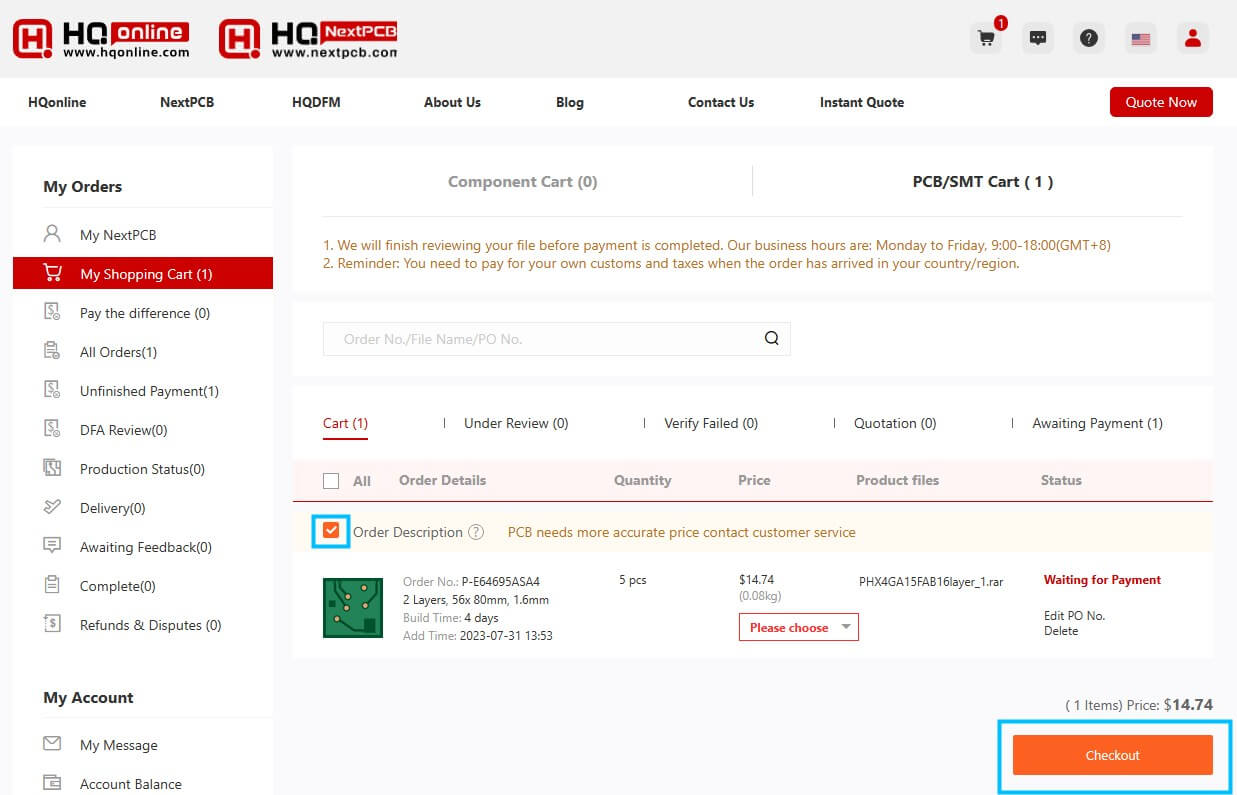Expand the Please choose dropdown
The image size is (1237, 795).
coord(798,627)
